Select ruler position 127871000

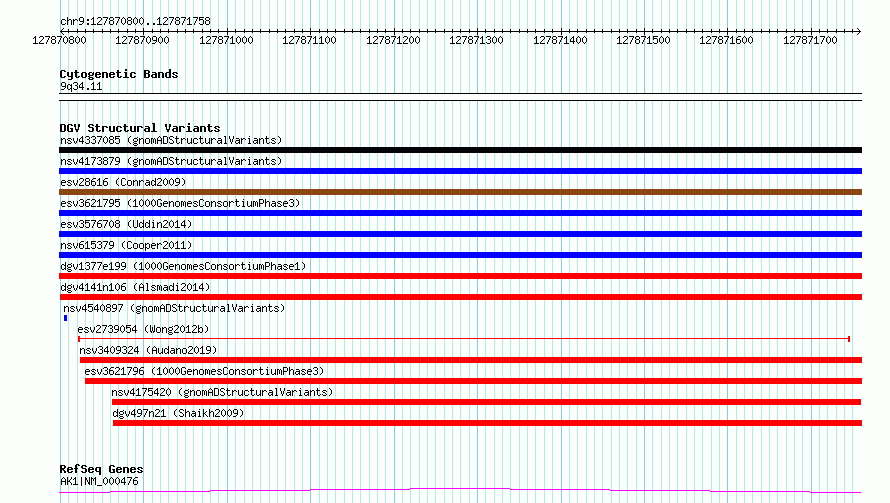[226, 40]
